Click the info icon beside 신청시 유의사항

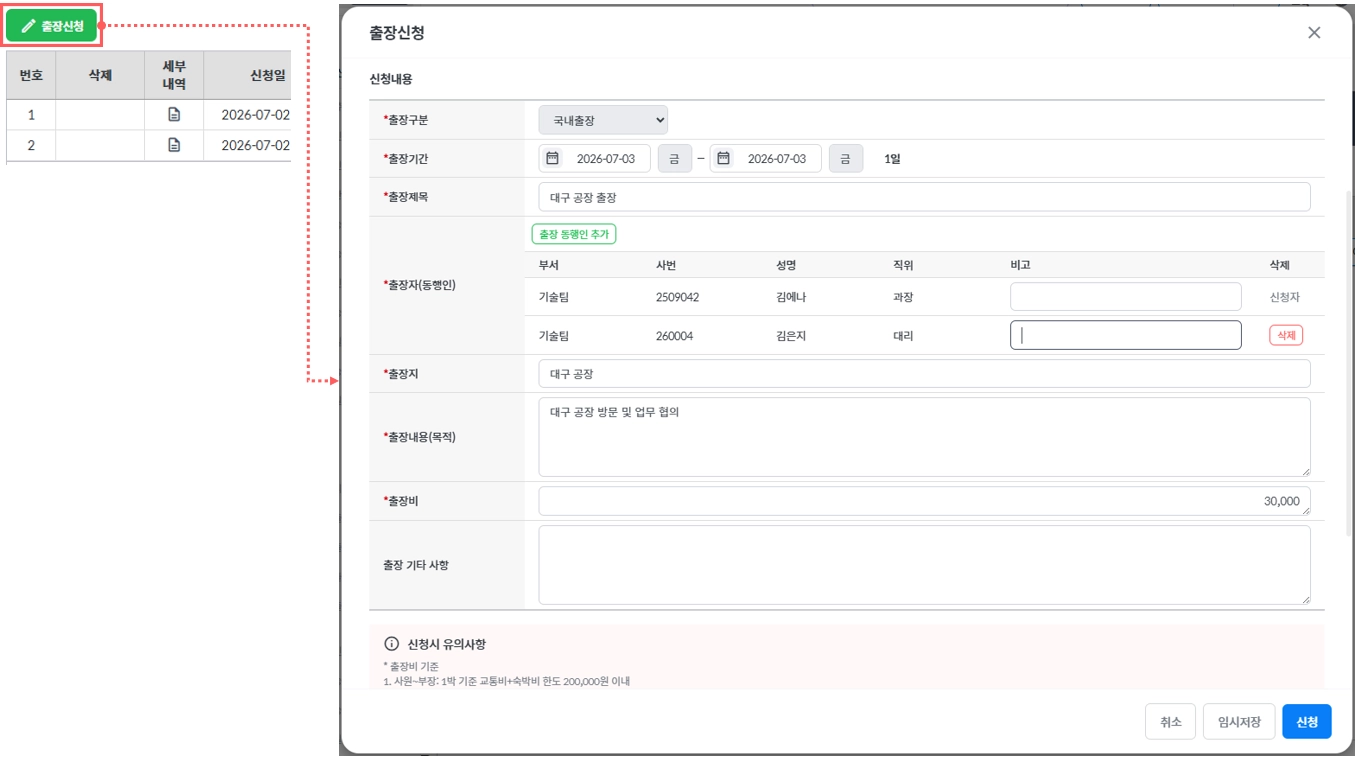pos(392,644)
